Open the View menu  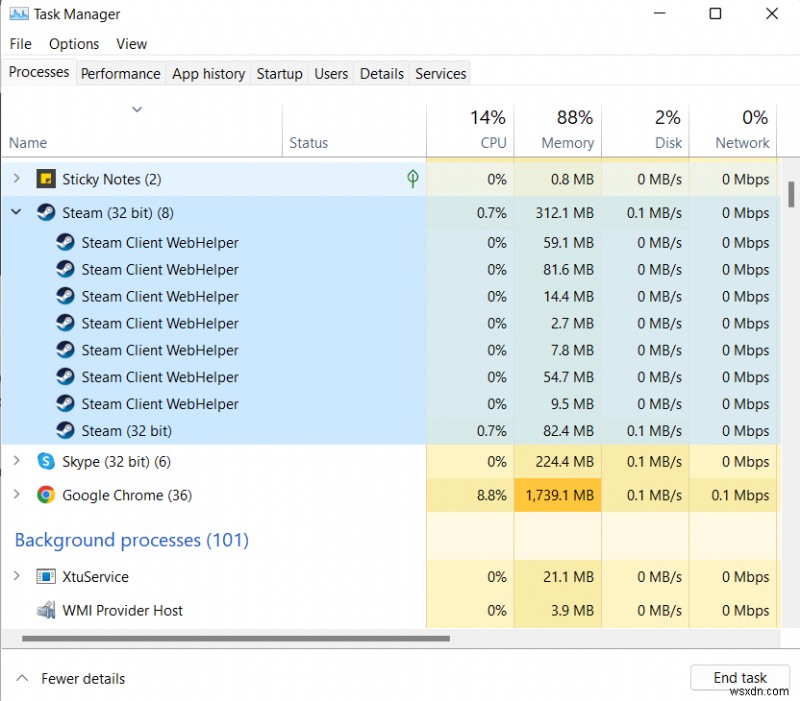point(131,44)
